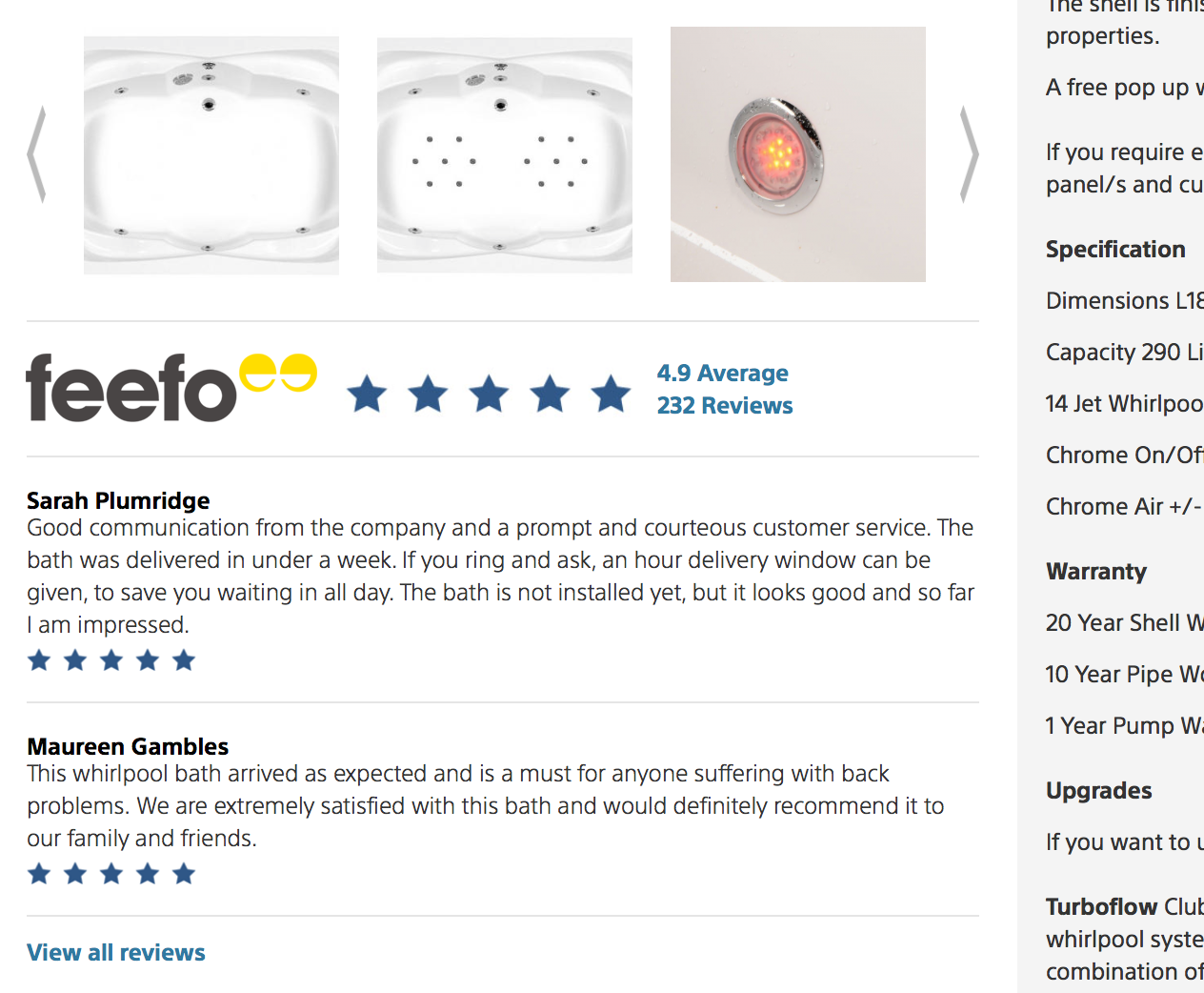
Task: Click the third large blue rating star
Action: [x=490, y=394]
